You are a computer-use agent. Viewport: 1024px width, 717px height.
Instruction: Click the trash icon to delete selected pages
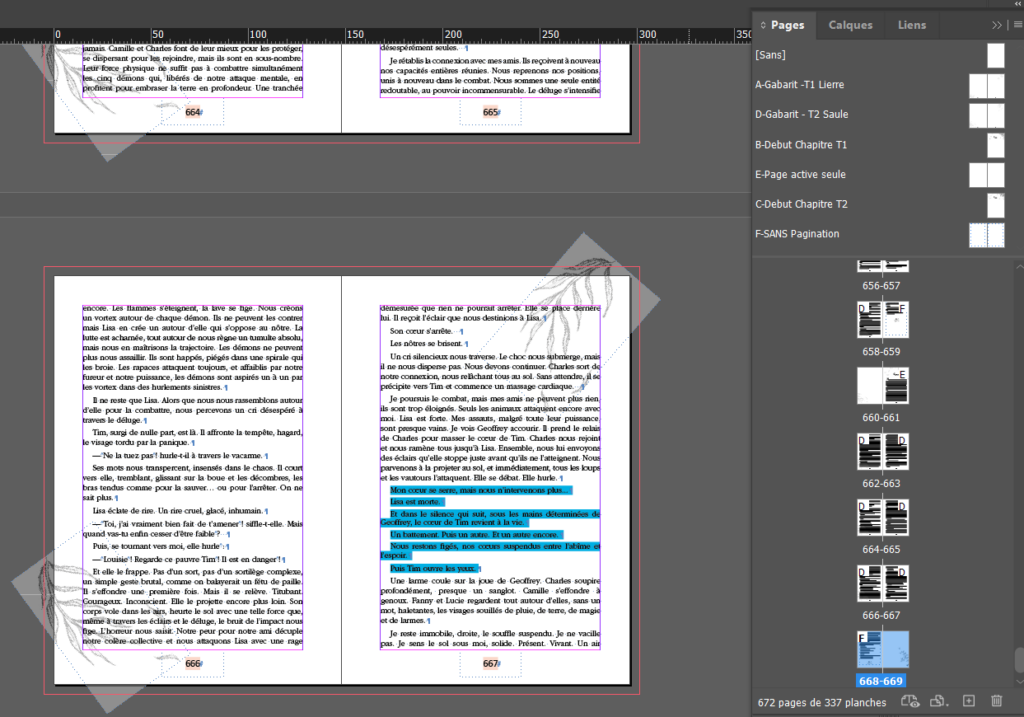point(995,702)
